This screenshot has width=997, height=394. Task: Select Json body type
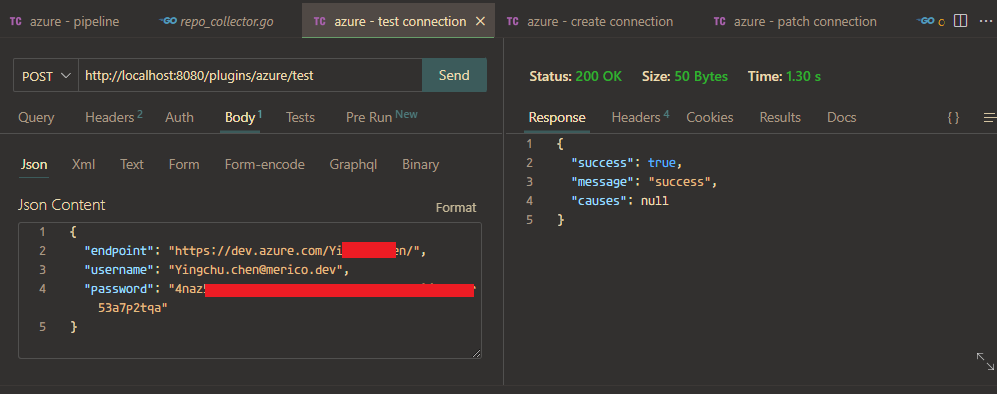34,165
